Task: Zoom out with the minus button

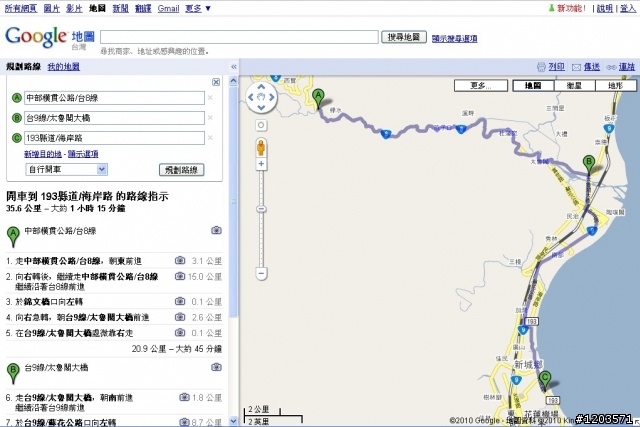Action: 261,273
